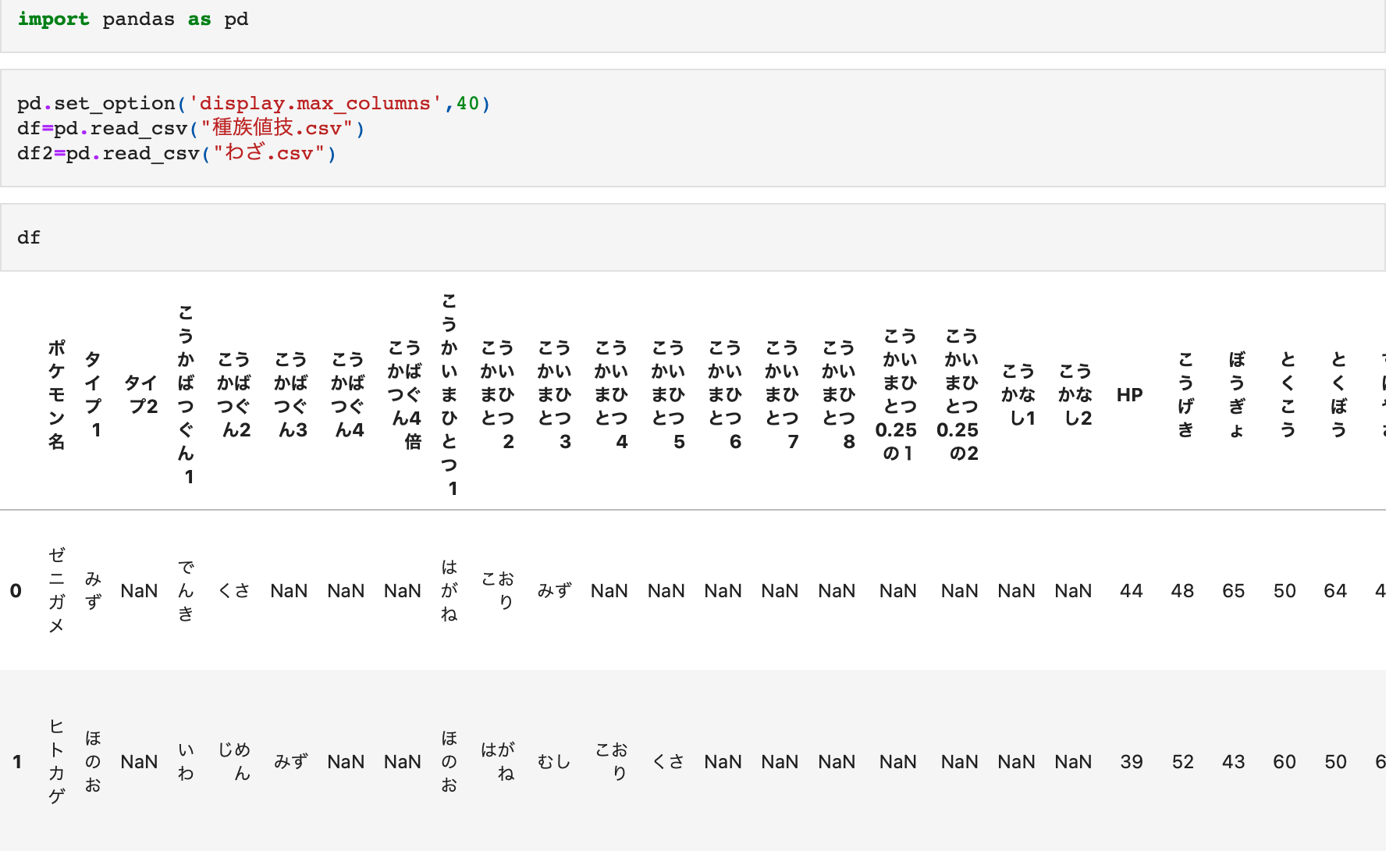Screen dimensions: 1400x851
Task: Click the こうかなし1 column header
Action: [x=1018, y=394]
